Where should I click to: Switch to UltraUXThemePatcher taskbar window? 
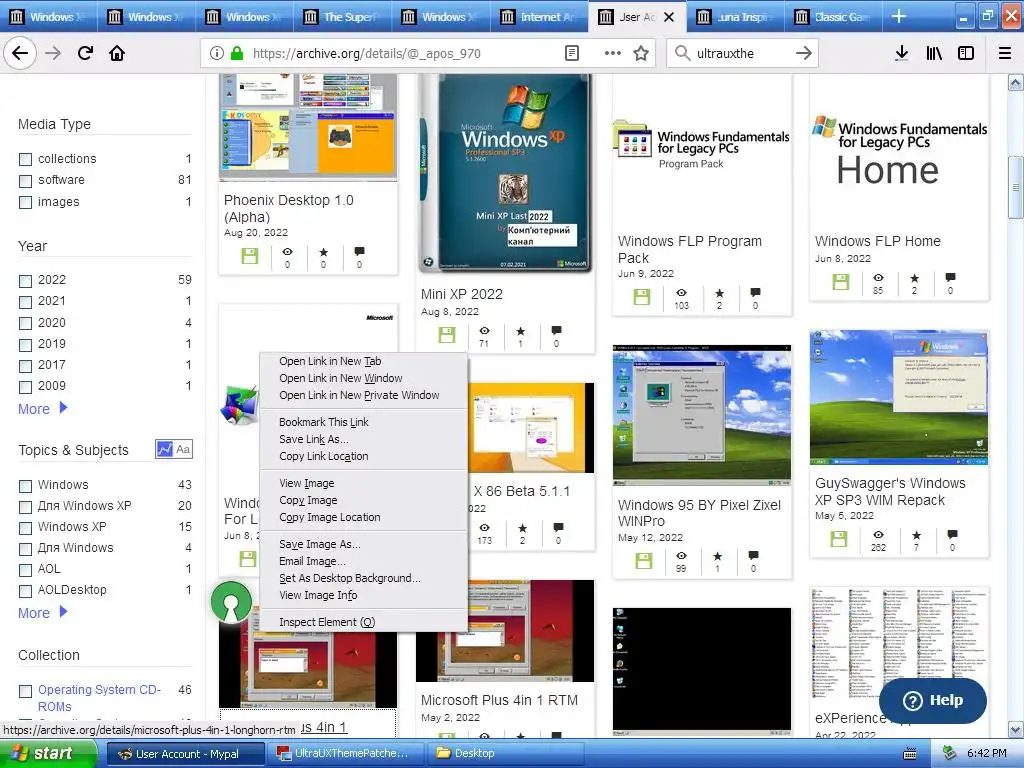[x=345, y=754]
